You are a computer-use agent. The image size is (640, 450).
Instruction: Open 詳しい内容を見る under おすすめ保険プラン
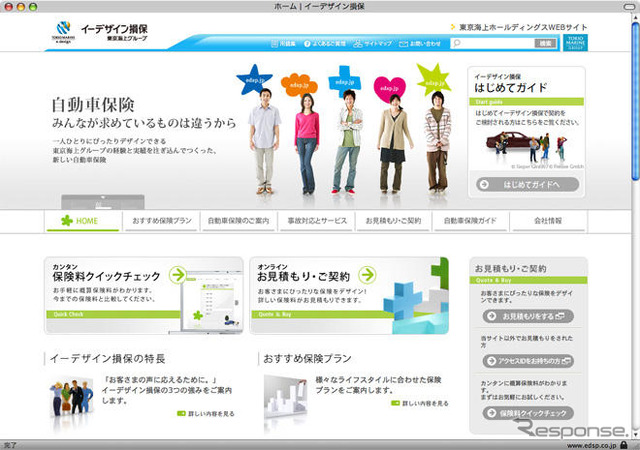(x=420, y=403)
